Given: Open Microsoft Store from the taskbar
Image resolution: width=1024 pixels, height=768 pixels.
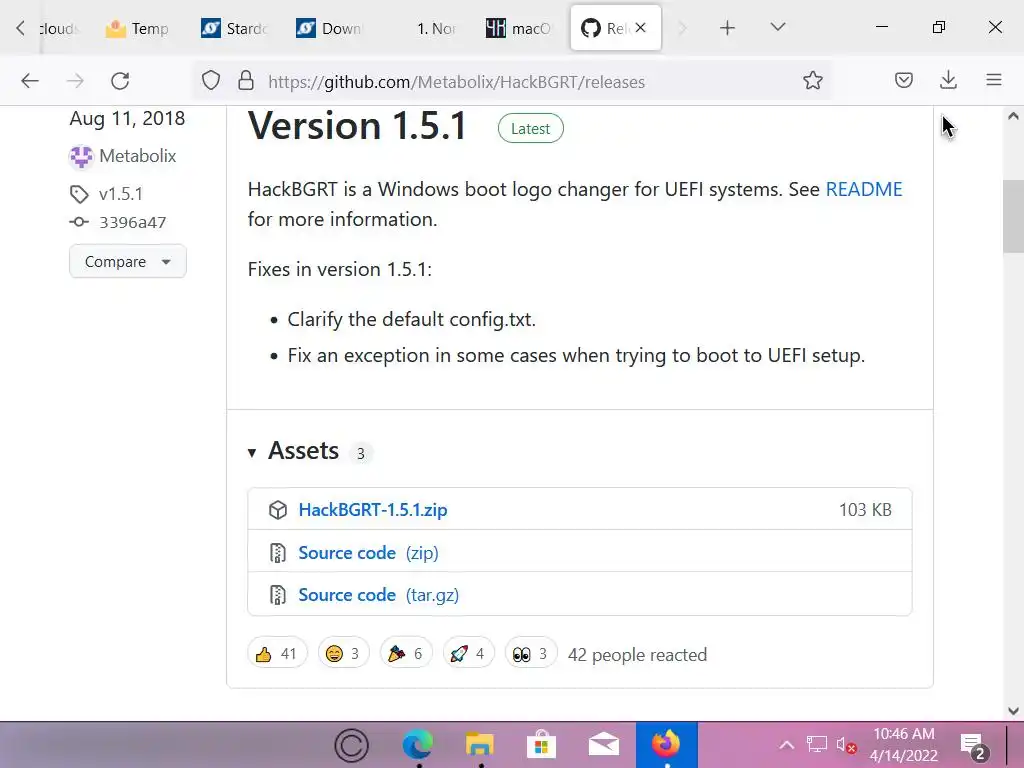Looking at the screenshot, I should click(541, 744).
